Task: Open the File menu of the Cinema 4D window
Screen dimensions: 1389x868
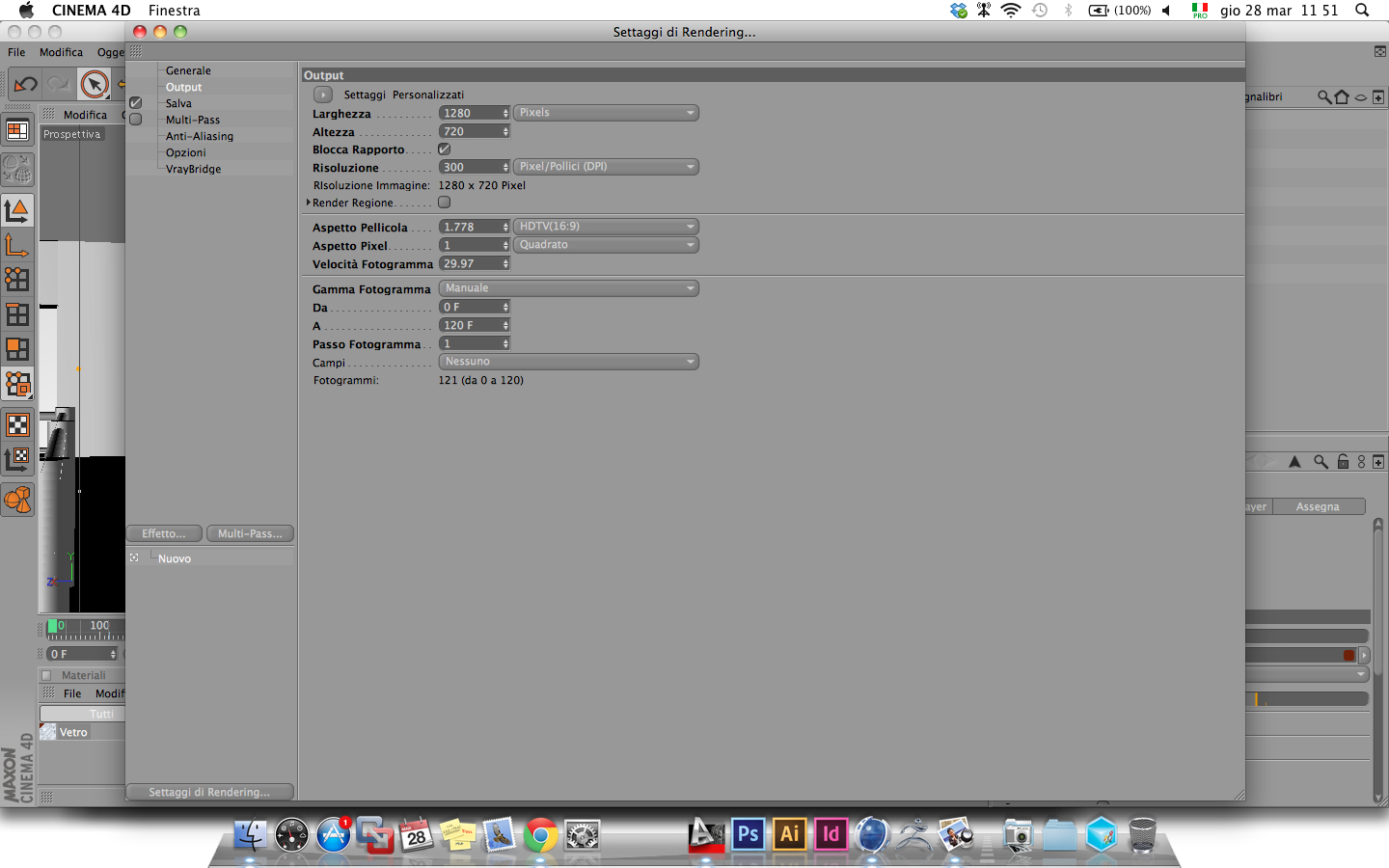Action: (x=16, y=52)
